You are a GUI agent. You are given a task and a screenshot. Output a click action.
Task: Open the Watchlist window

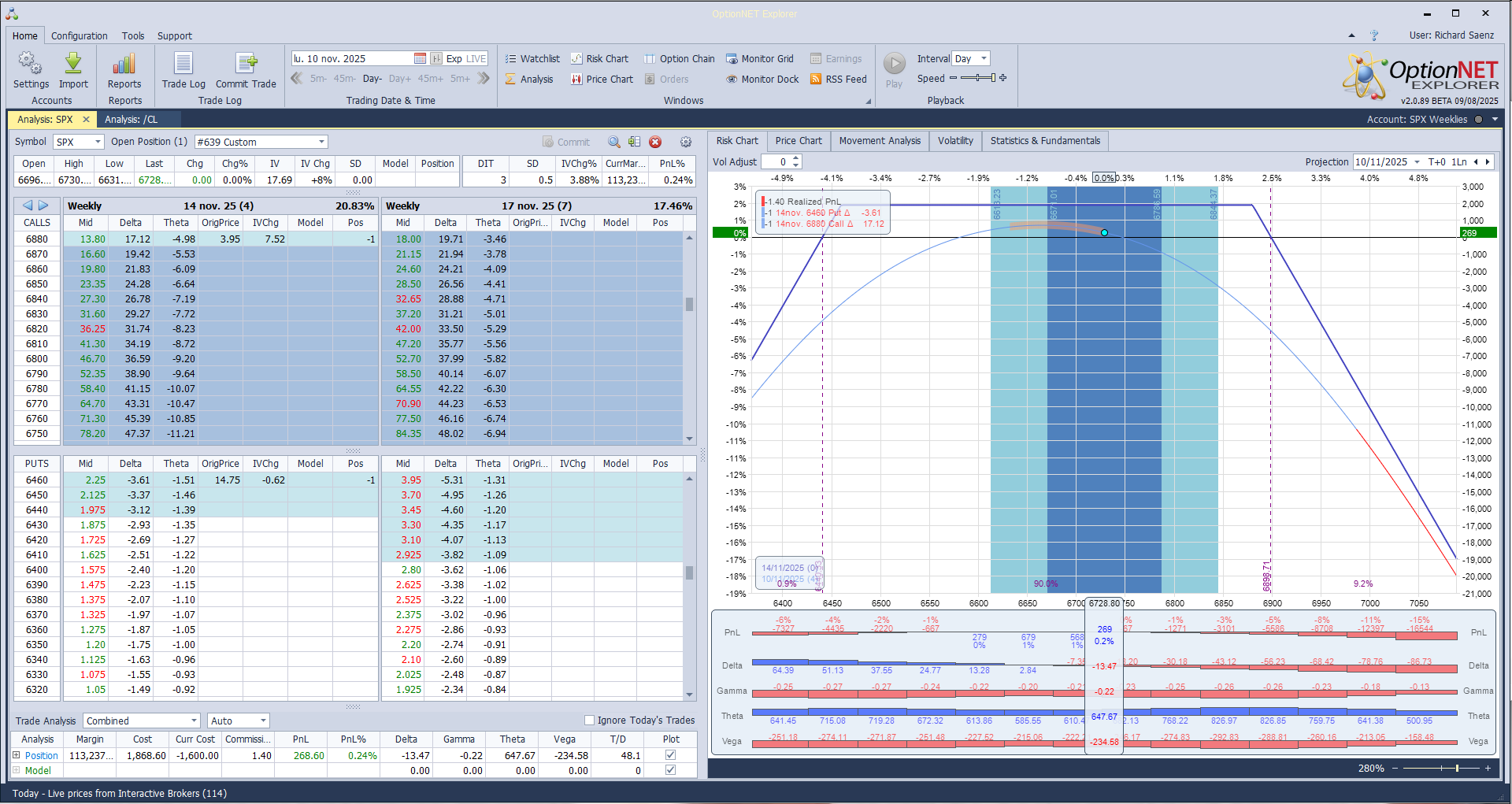coord(532,58)
